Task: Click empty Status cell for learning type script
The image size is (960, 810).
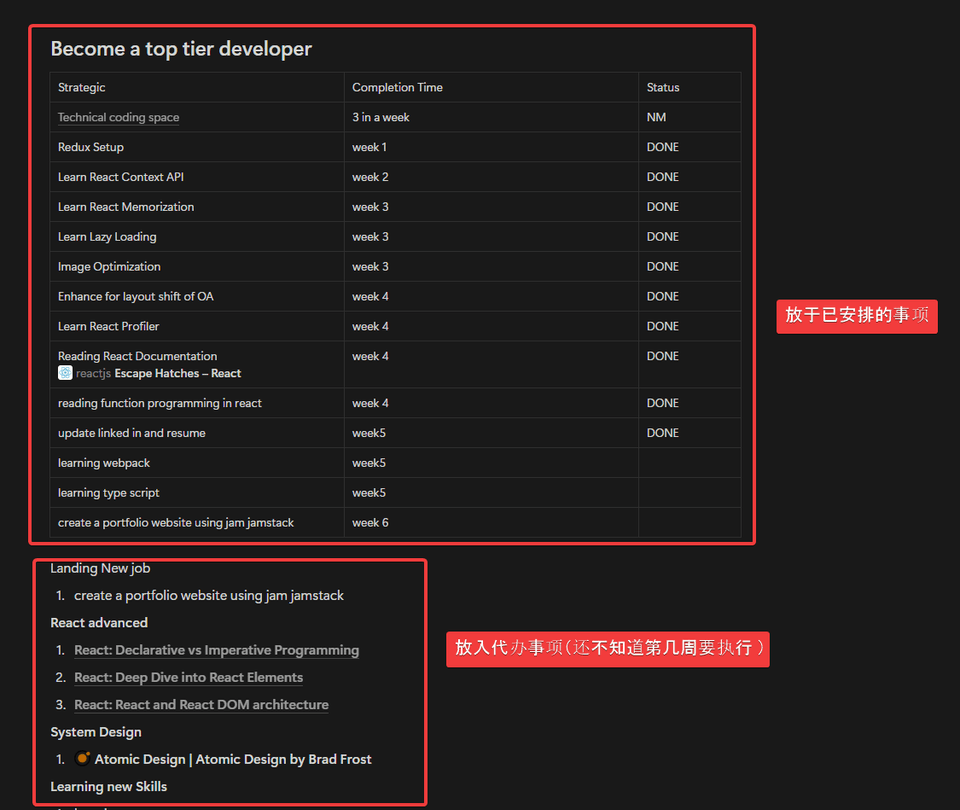Action: coord(689,493)
